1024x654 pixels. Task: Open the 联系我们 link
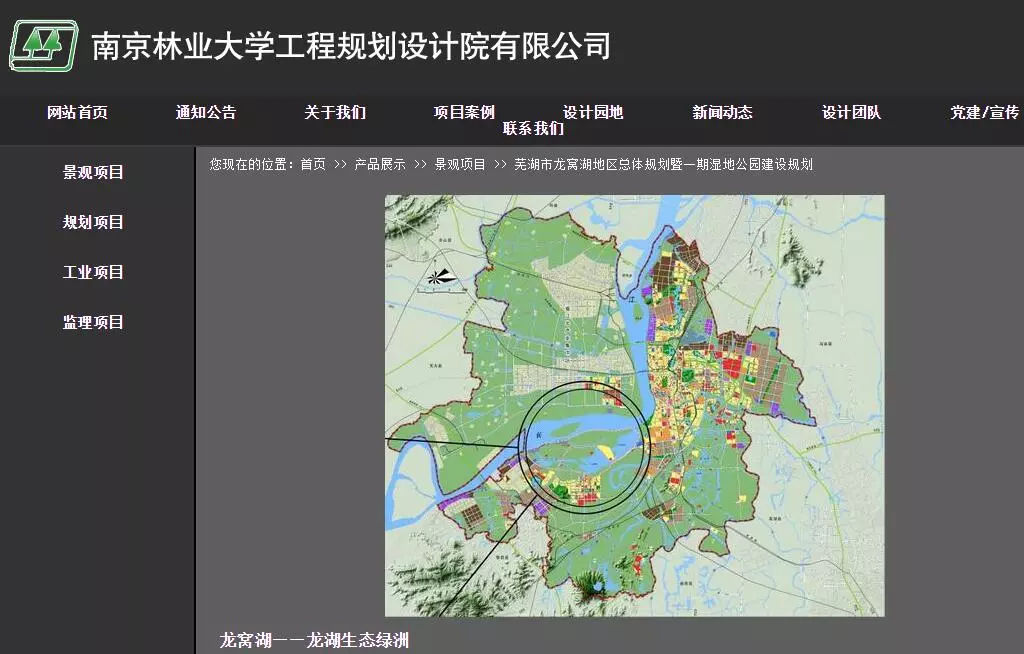pyautogui.click(x=533, y=129)
